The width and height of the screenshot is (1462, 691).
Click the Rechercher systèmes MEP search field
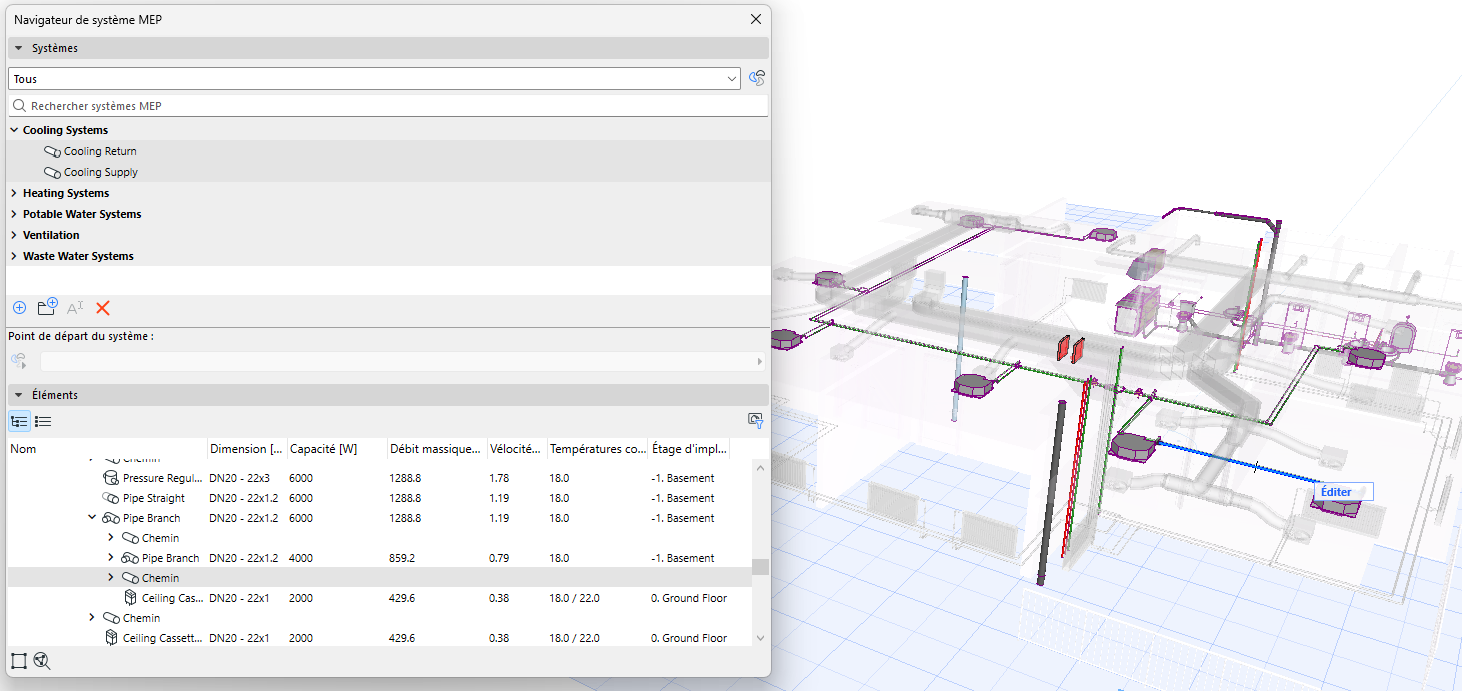pos(388,105)
